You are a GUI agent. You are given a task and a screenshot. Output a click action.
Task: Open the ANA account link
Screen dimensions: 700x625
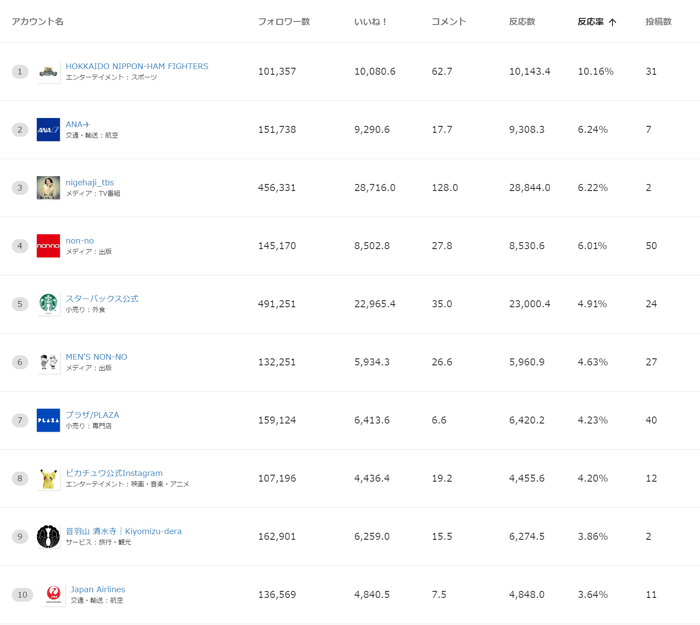[x=78, y=124]
